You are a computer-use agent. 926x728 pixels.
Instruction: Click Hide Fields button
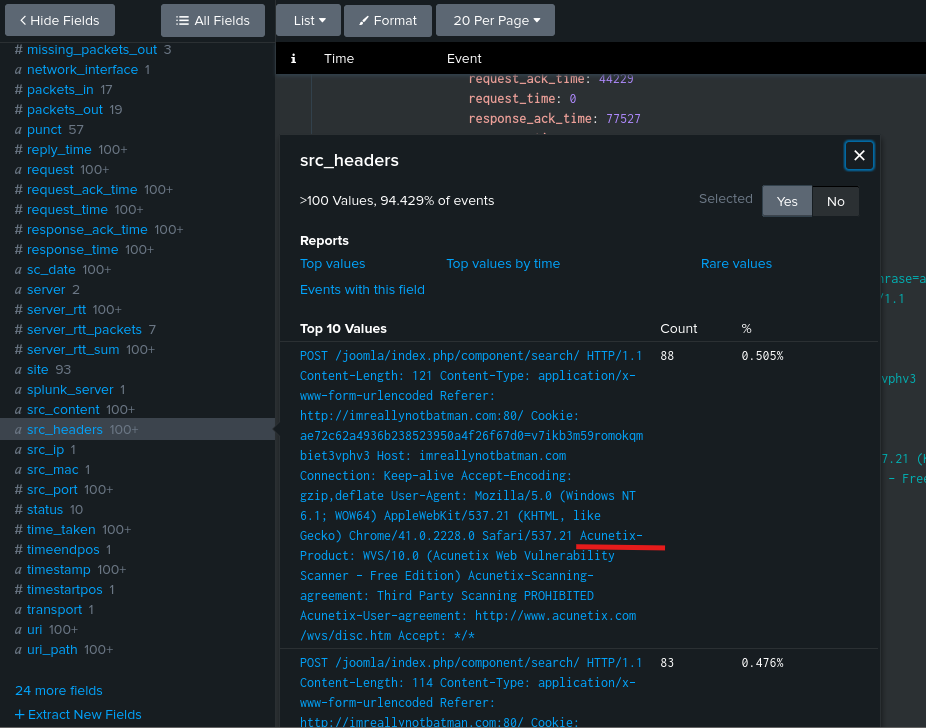click(x=60, y=21)
